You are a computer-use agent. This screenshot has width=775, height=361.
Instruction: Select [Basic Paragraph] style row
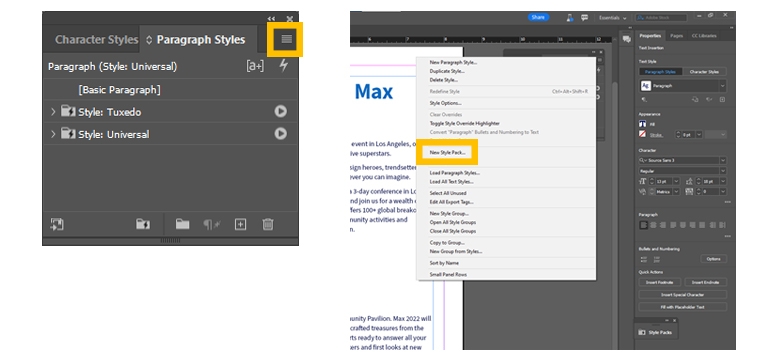click(x=170, y=90)
